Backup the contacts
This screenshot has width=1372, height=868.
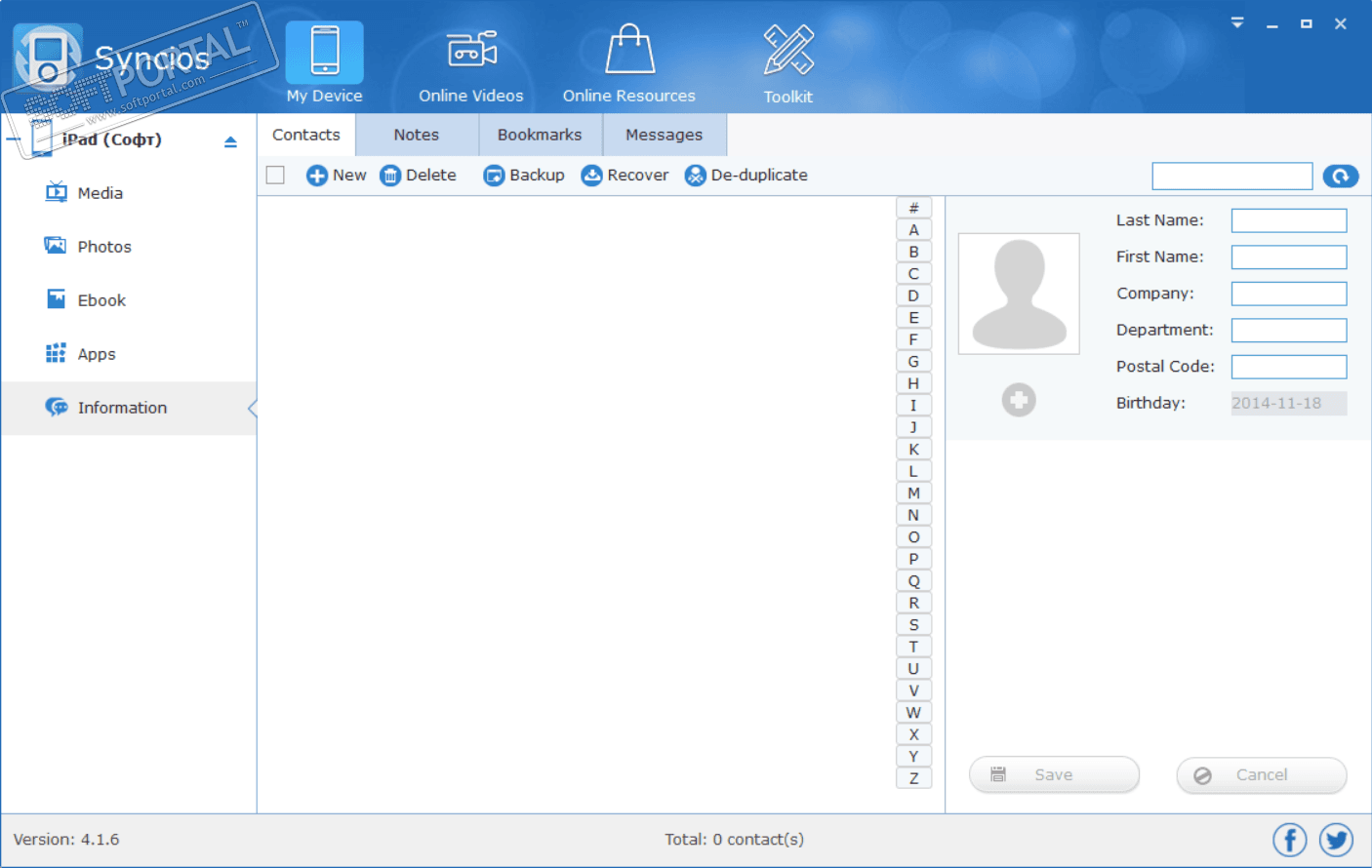tap(524, 176)
